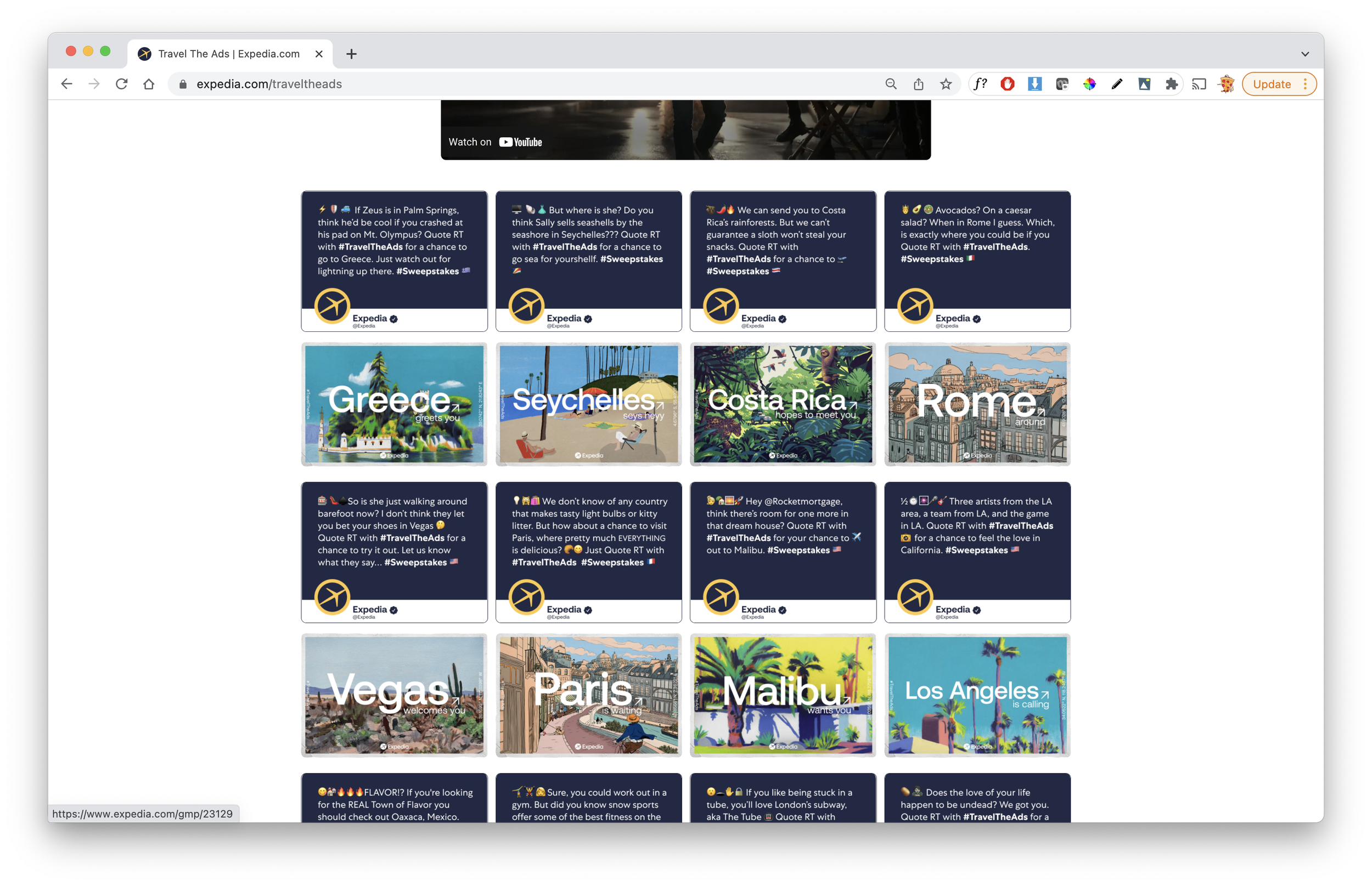Click Expedia logo on the Greece tweet
This screenshot has height=886, width=1372.
click(x=332, y=306)
